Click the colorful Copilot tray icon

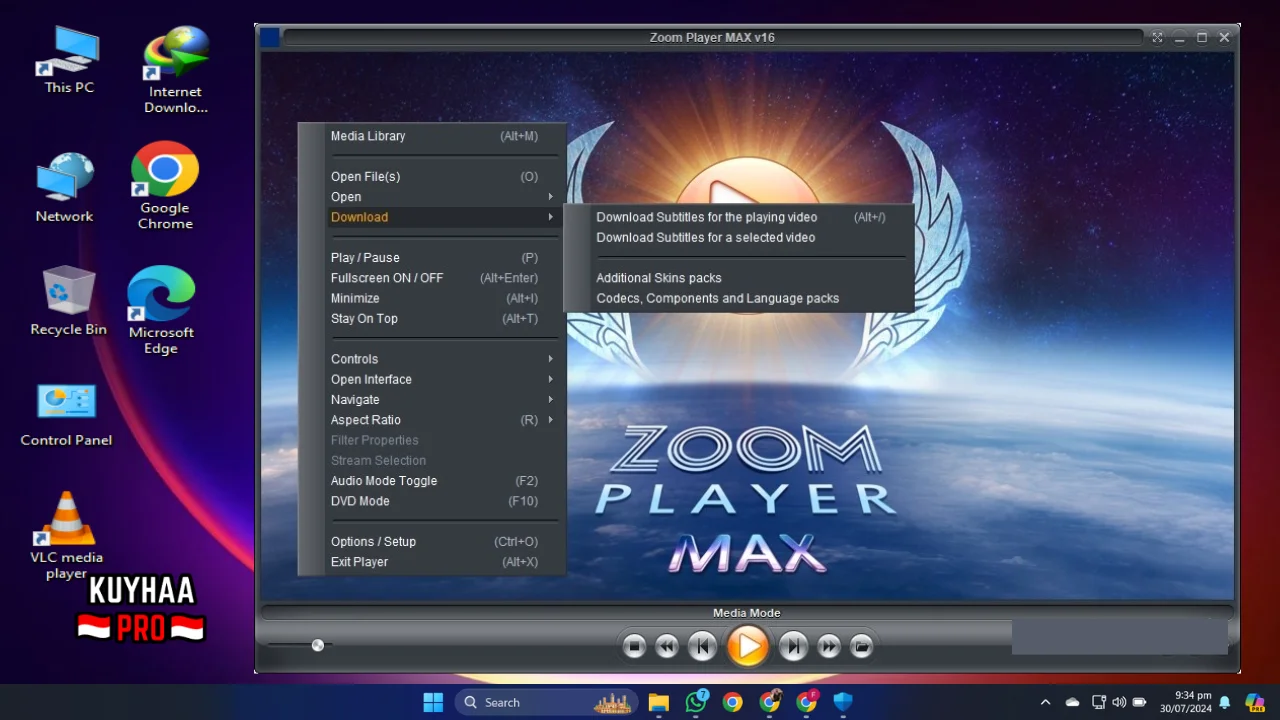pos(1255,702)
